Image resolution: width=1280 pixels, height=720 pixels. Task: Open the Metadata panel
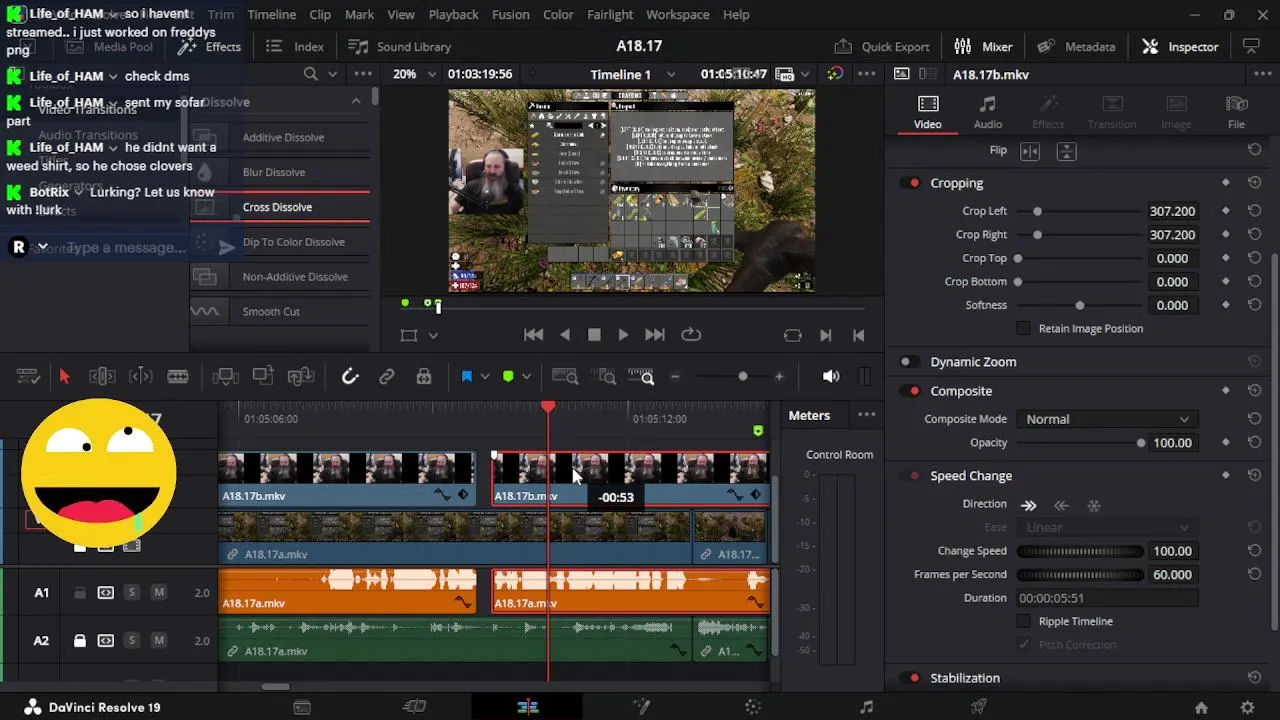[1076, 47]
